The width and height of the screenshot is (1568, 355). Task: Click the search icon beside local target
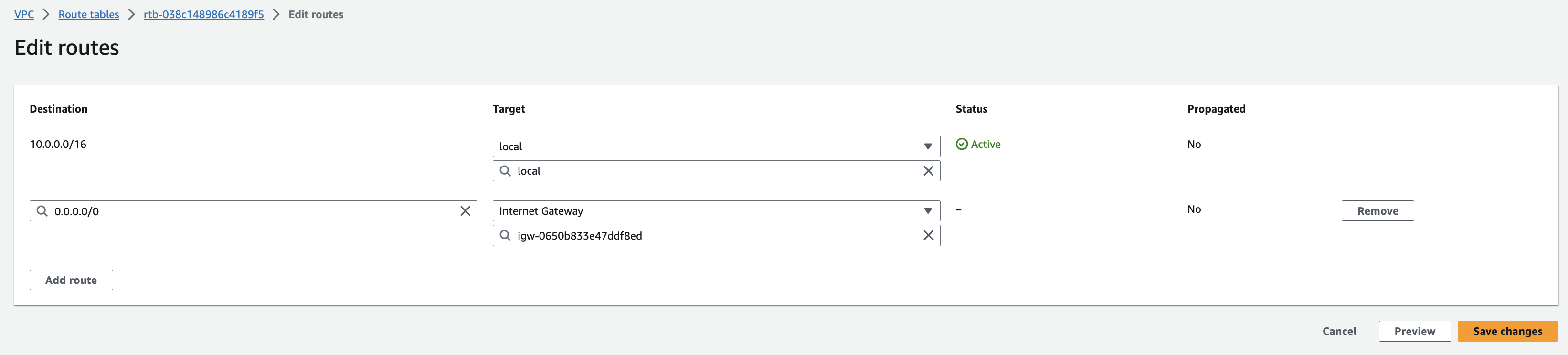pos(505,171)
